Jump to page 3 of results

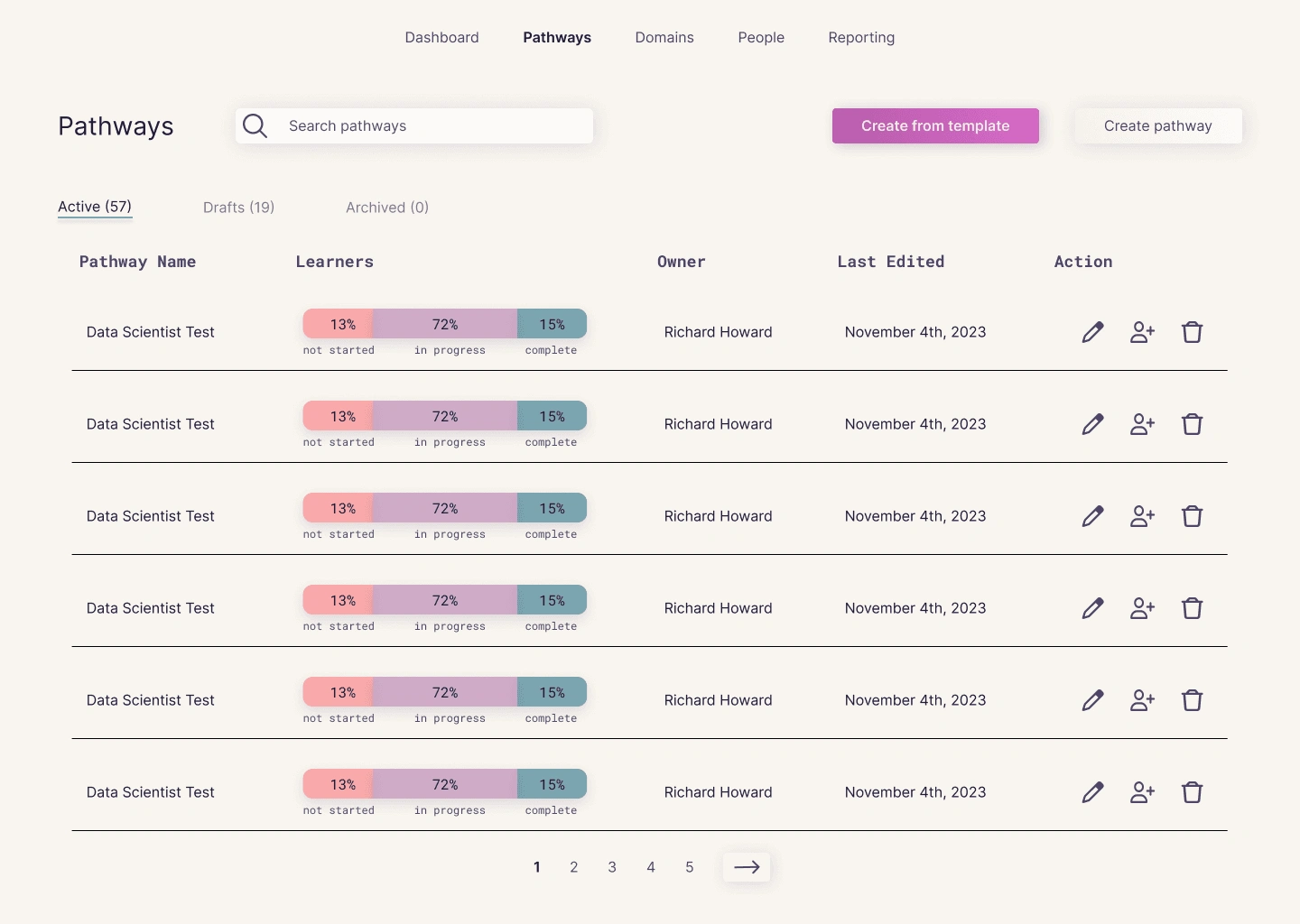(x=612, y=867)
